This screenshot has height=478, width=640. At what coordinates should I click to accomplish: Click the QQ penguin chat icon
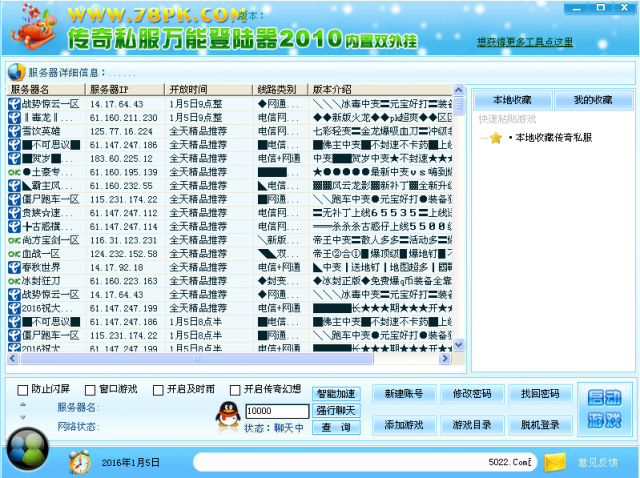pos(227,414)
